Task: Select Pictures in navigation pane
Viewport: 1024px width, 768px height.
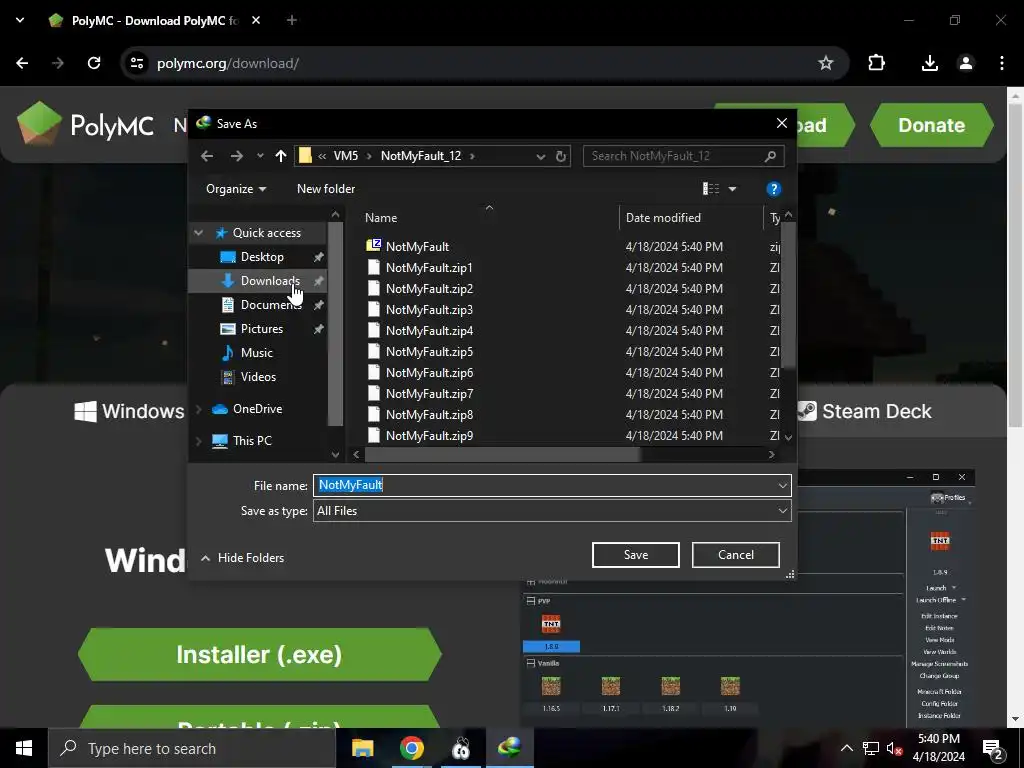Action: pyautogui.click(x=261, y=328)
